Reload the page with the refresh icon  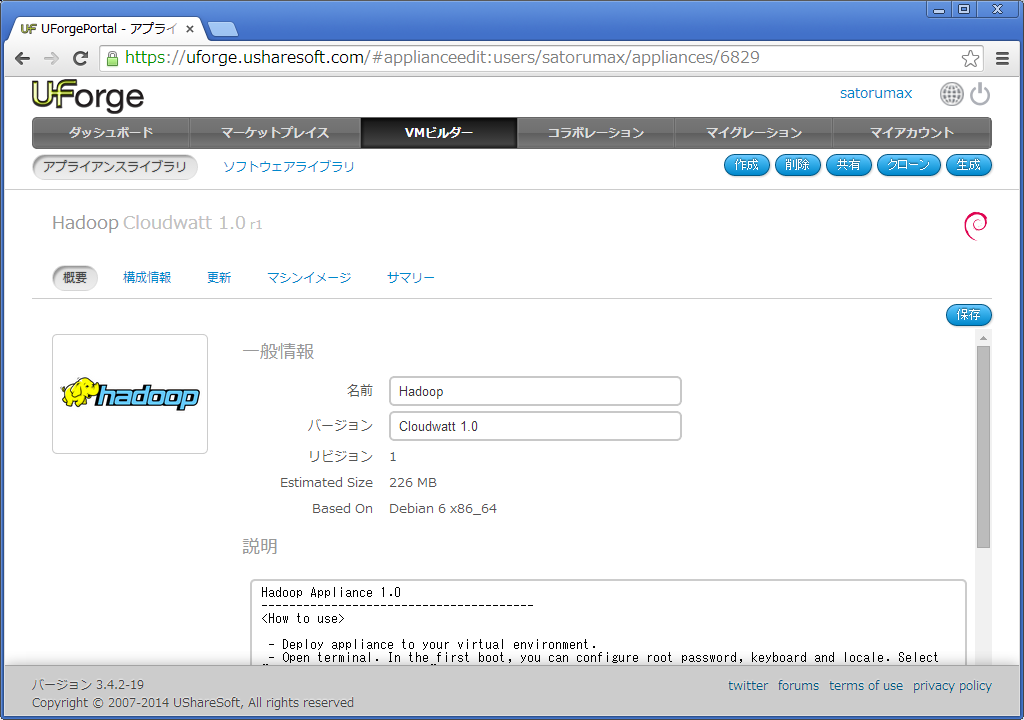tap(80, 58)
